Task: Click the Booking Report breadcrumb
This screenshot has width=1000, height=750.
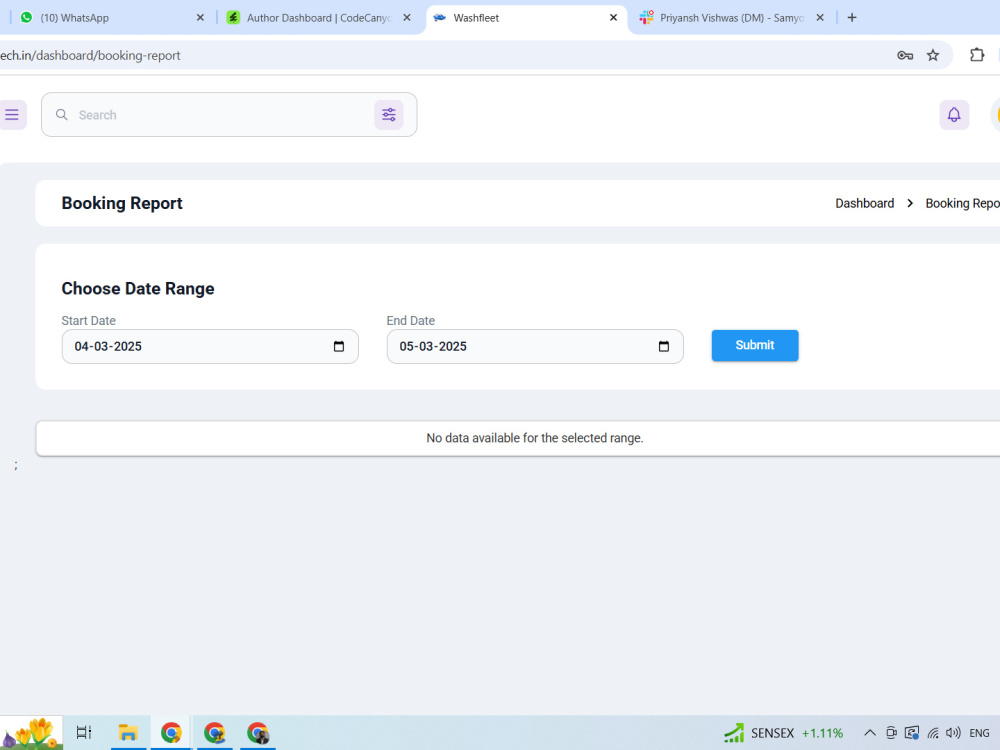Action: pyautogui.click(x=962, y=203)
